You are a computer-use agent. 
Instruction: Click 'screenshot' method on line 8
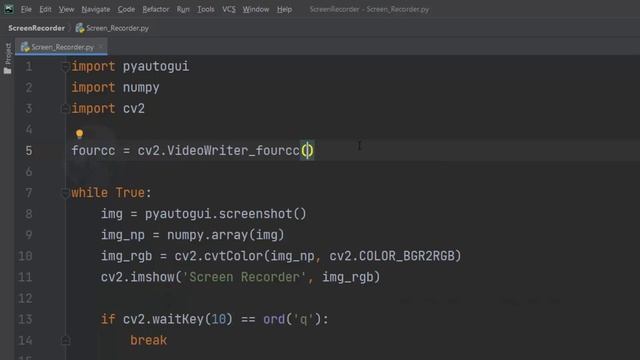click(x=256, y=214)
